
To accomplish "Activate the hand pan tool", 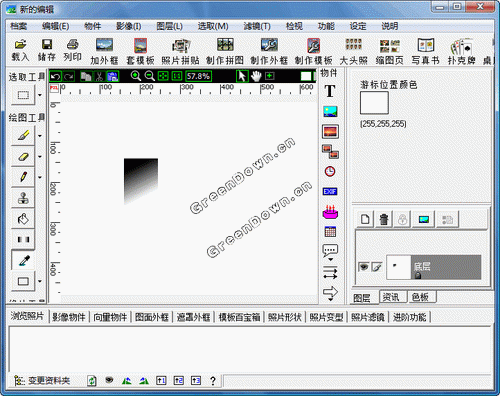I will (x=256, y=76).
